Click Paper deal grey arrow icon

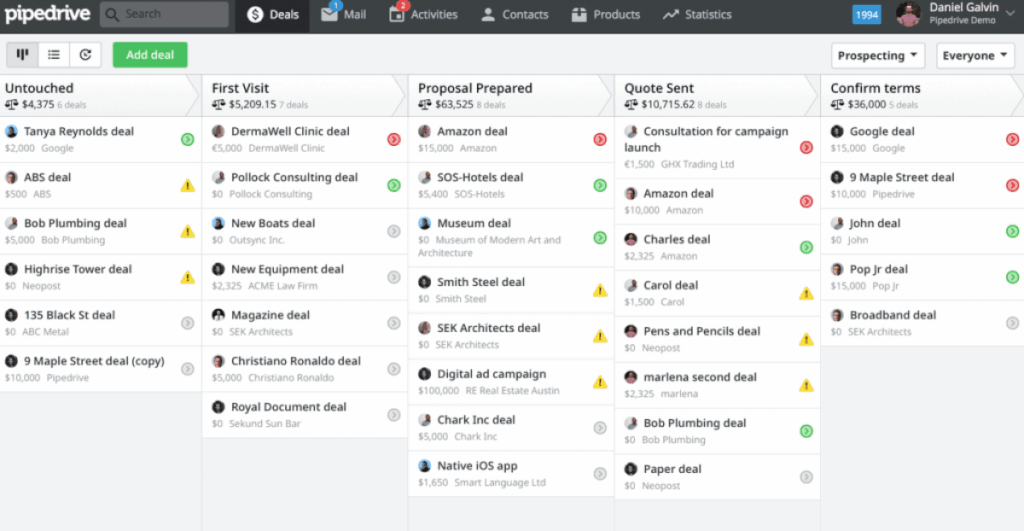click(807, 477)
